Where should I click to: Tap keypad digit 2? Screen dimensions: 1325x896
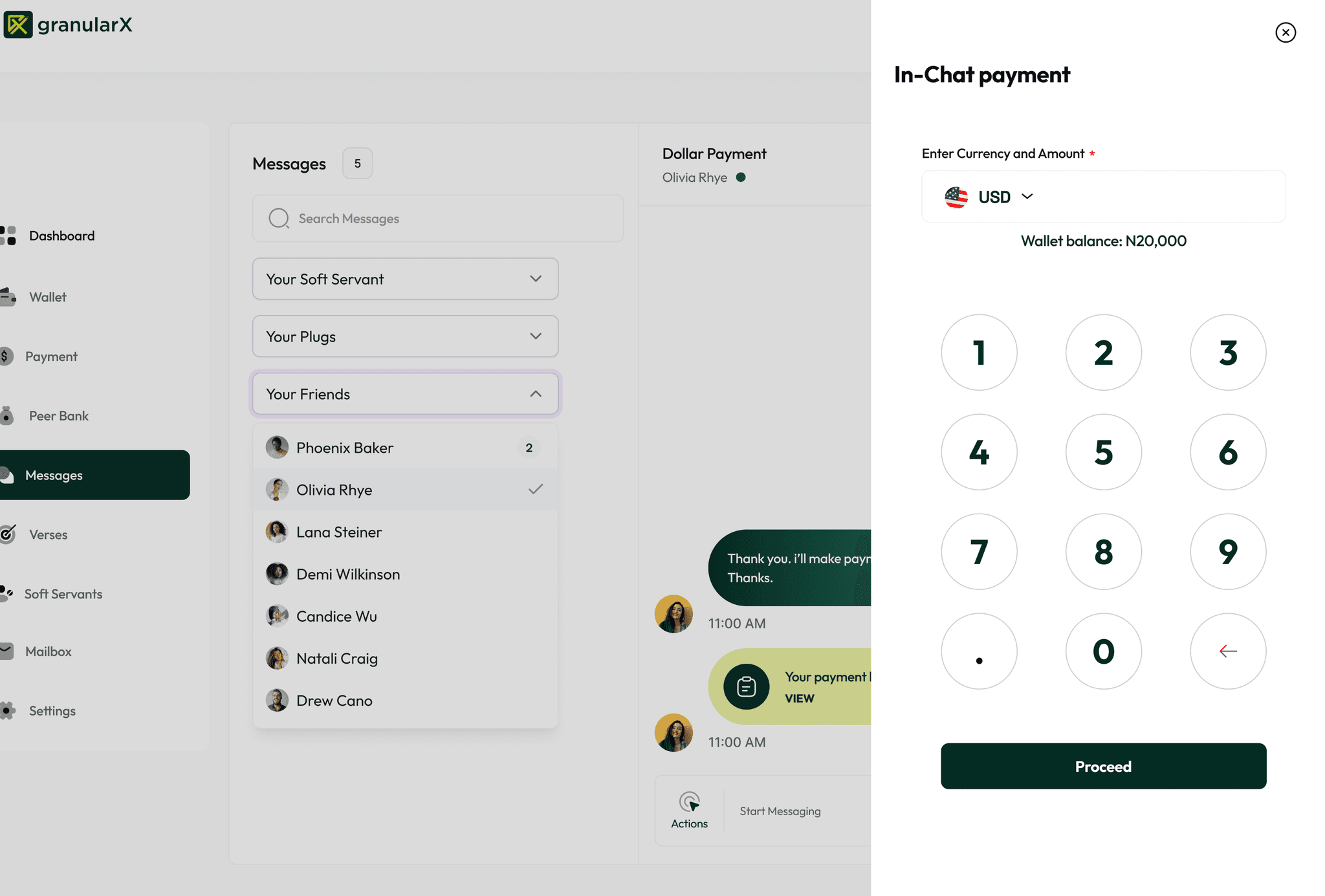point(1103,353)
